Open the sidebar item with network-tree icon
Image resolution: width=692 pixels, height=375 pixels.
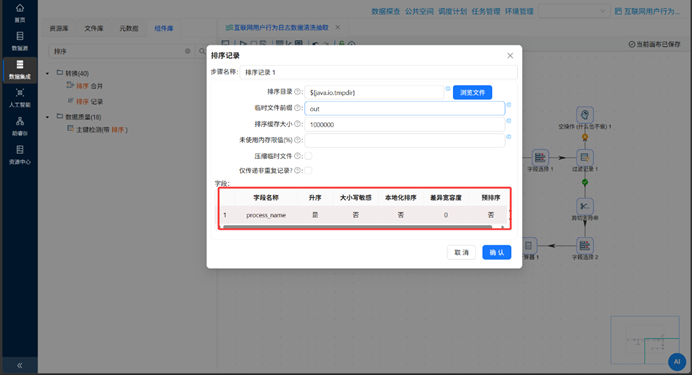coord(19,127)
